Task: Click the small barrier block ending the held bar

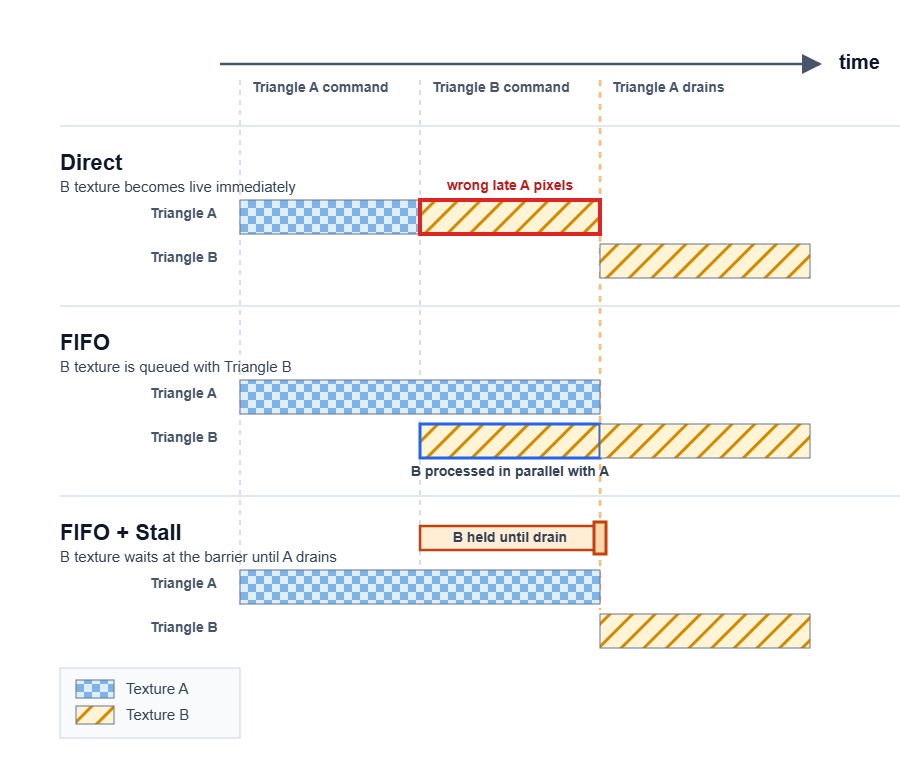Action: (600, 538)
